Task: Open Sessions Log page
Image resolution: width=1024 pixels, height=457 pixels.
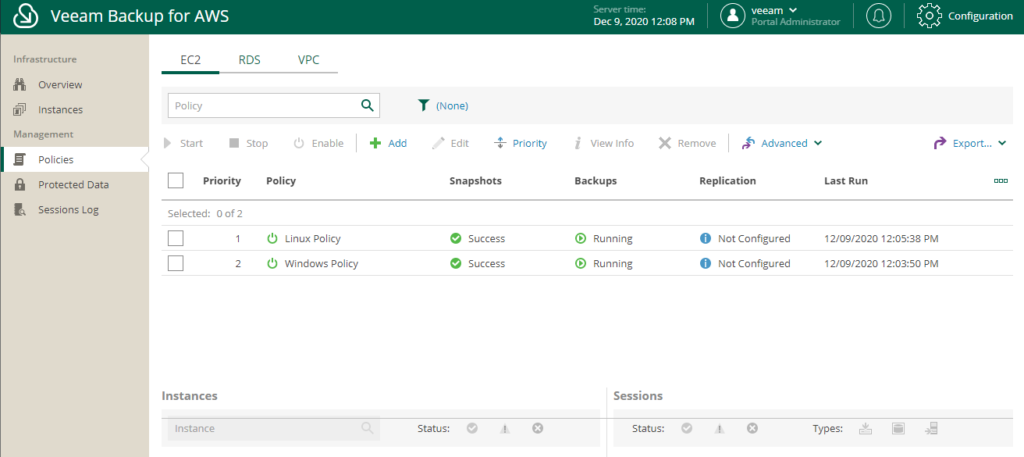Action: [68, 210]
